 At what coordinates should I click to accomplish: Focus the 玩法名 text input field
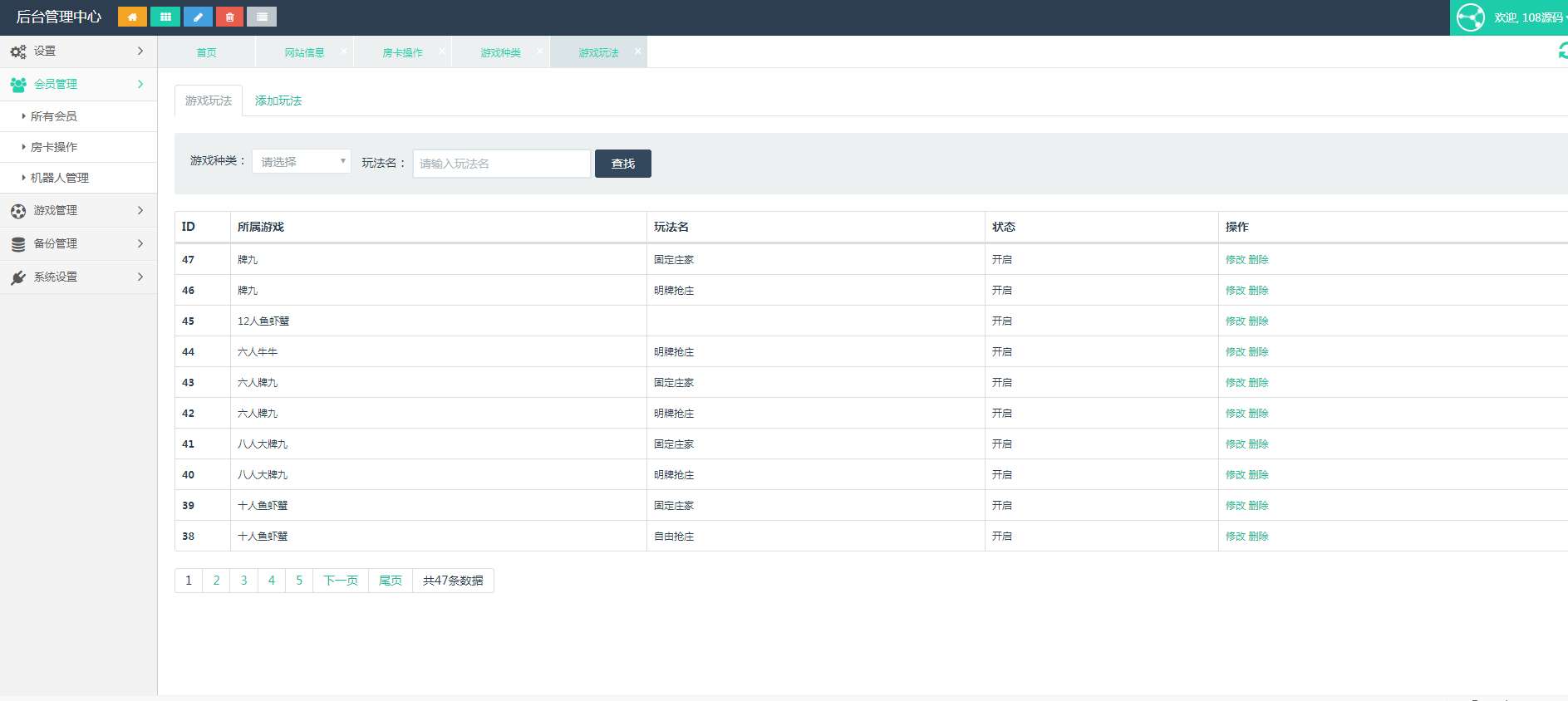pyautogui.click(x=501, y=164)
